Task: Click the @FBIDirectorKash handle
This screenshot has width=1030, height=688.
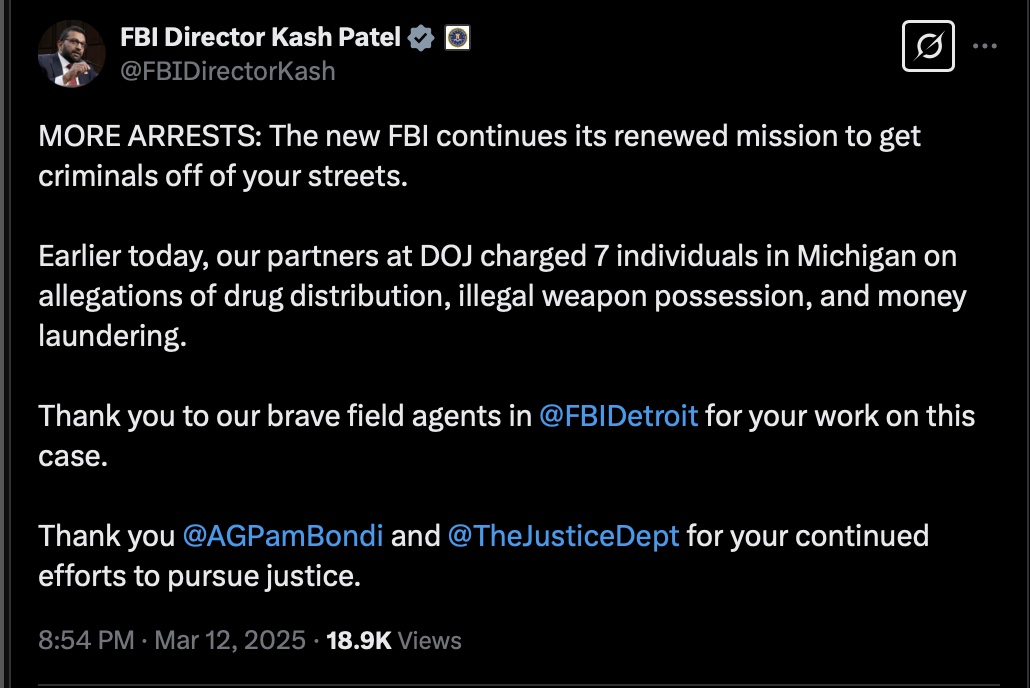Action: (227, 71)
